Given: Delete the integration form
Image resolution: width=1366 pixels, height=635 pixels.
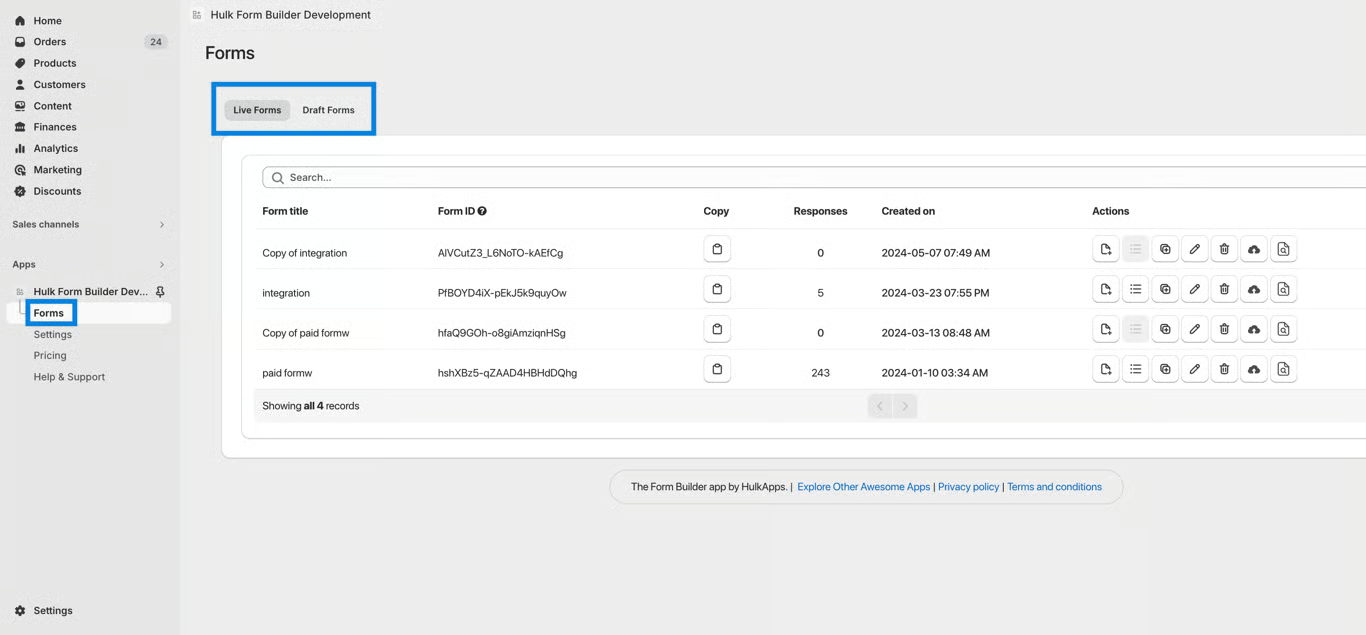Looking at the screenshot, I should point(1224,289).
